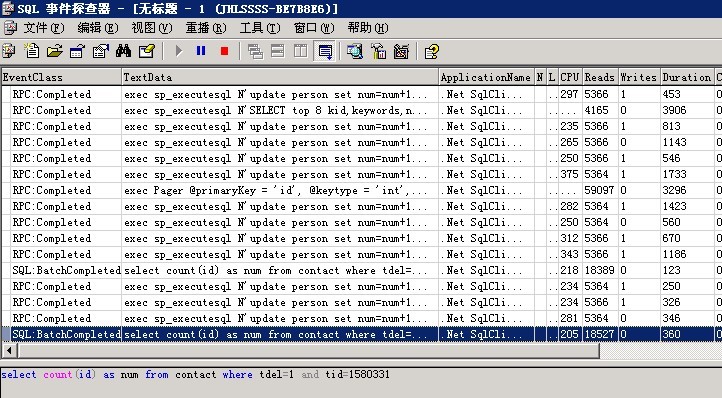Clear trace window with eraser icon
Viewport: 722px width, 398px height.
(x=147, y=51)
